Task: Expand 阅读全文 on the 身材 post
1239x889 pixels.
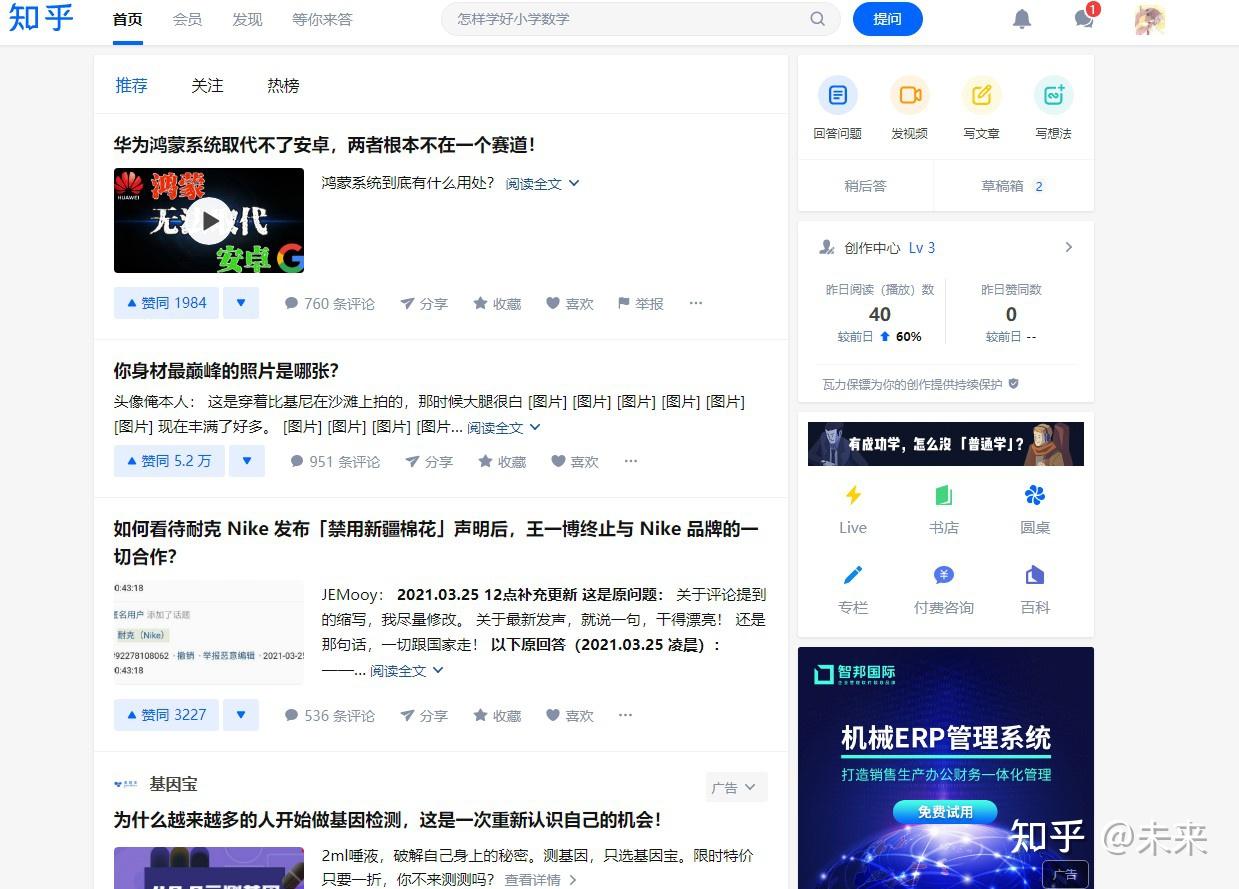Action: pyautogui.click(x=504, y=427)
